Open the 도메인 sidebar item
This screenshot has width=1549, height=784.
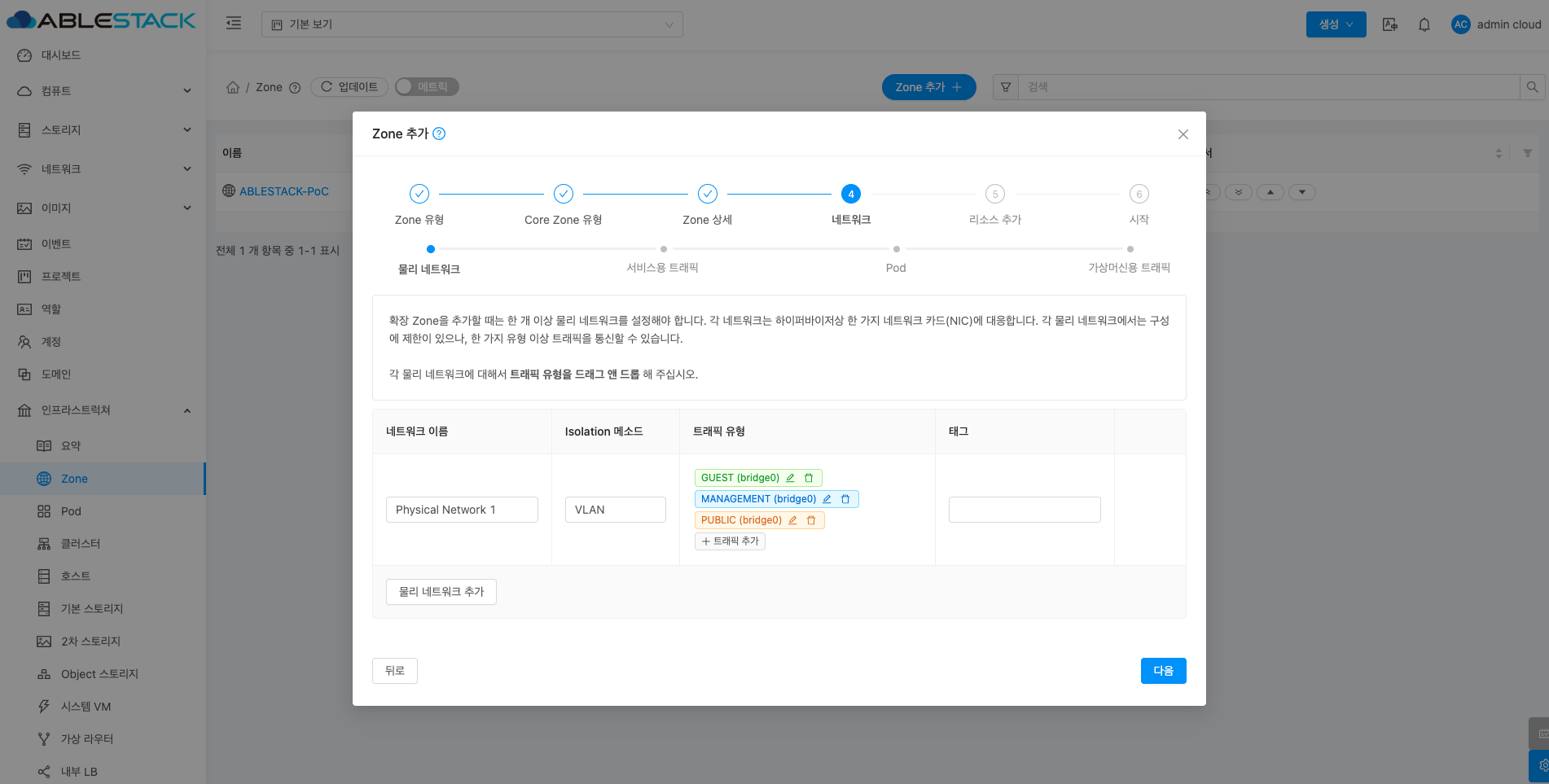point(103,374)
